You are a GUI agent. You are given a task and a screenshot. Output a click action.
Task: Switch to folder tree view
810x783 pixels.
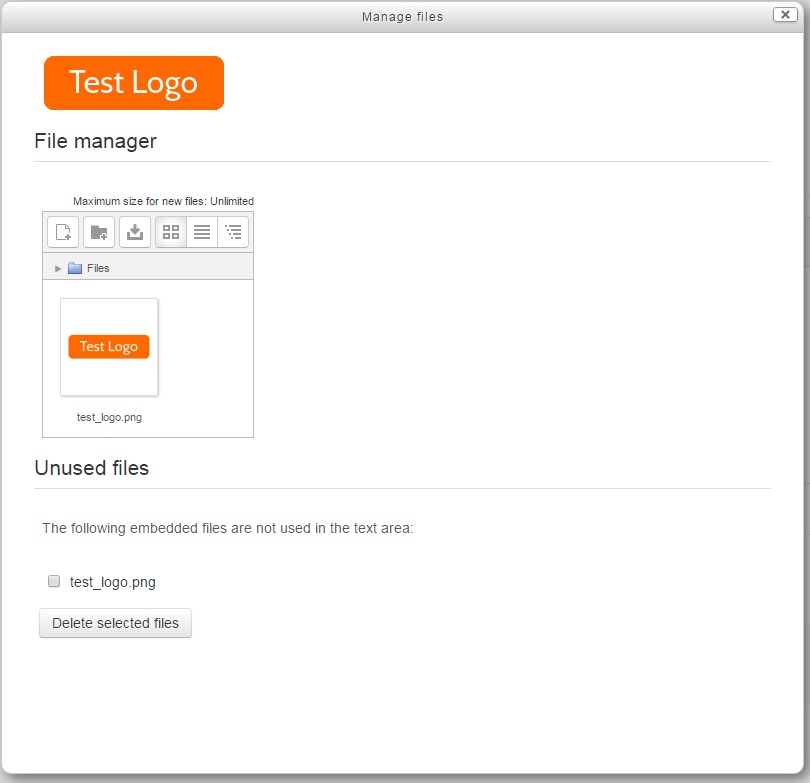coord(233,232)
